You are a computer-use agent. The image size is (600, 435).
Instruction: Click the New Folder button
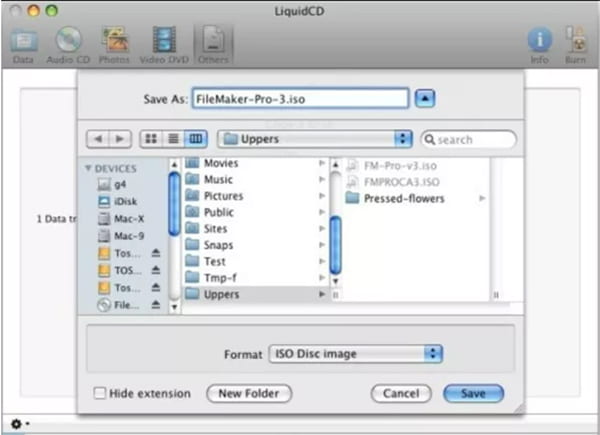pos(249,393)
